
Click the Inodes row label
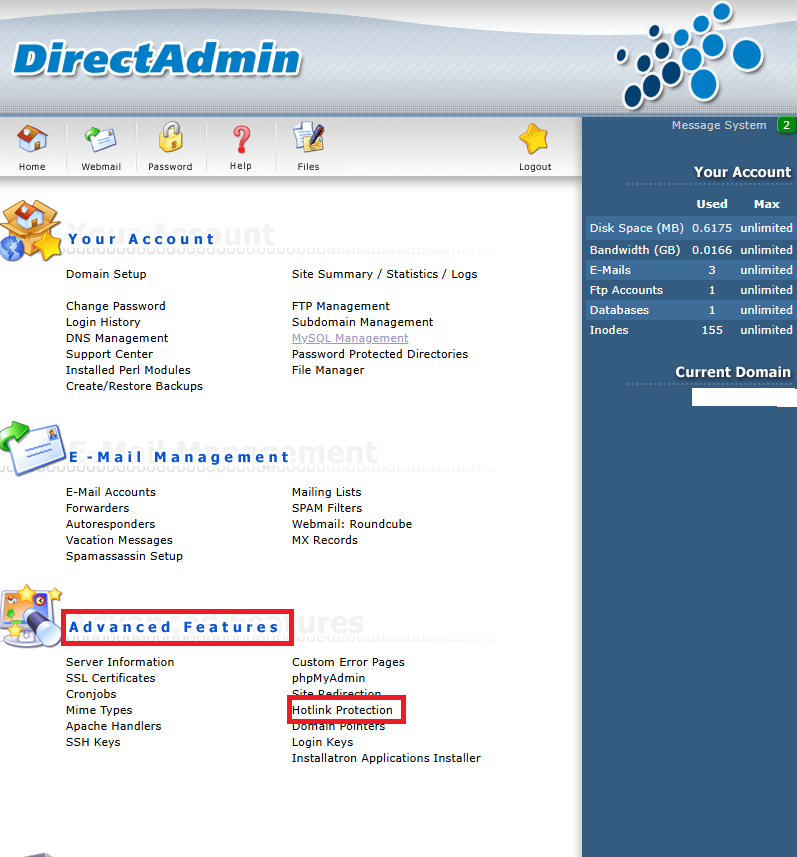(609, 331)
